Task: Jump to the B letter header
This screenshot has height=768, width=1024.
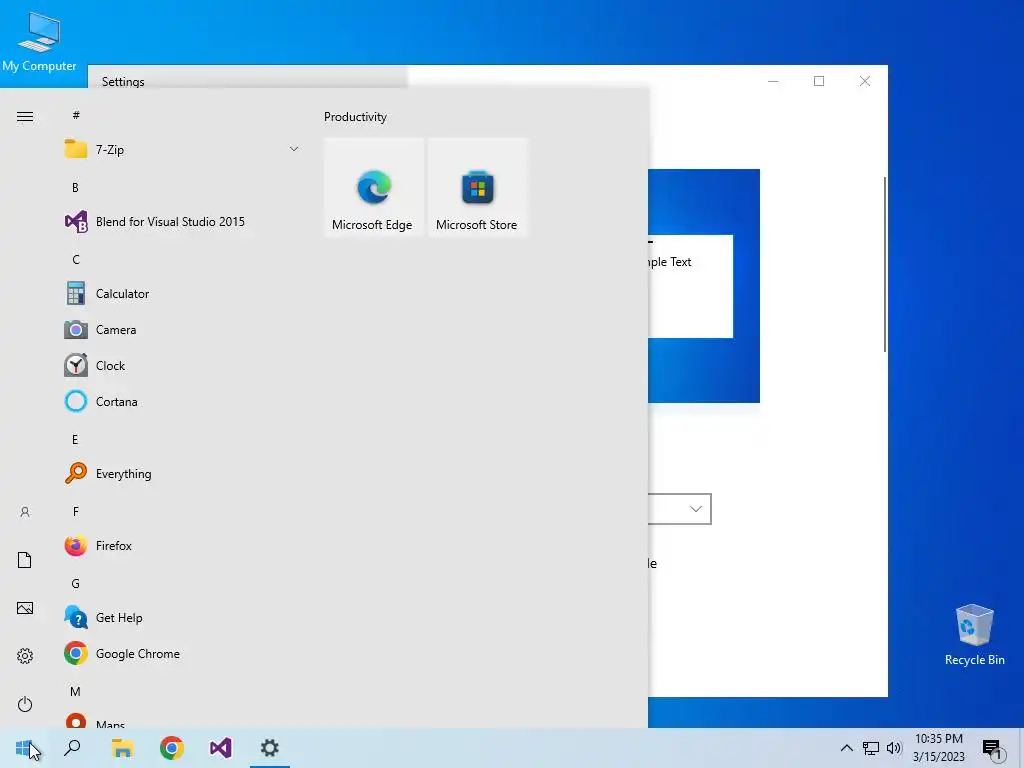Action: [76, 187]
